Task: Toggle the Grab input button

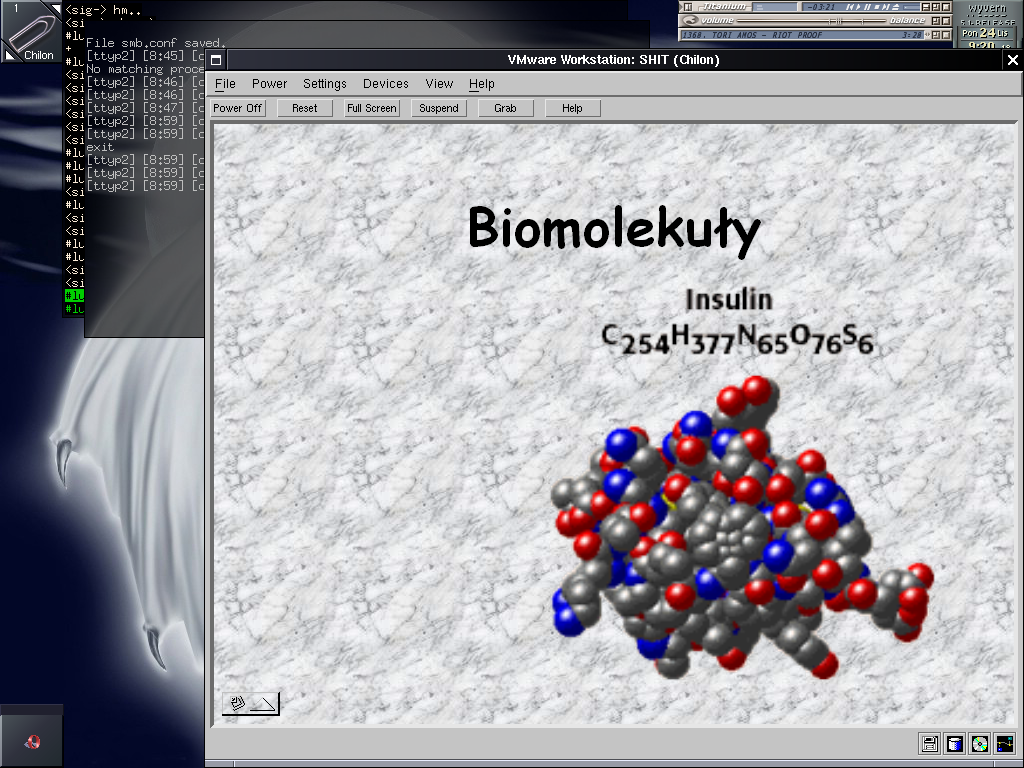Action: [505, 108]
